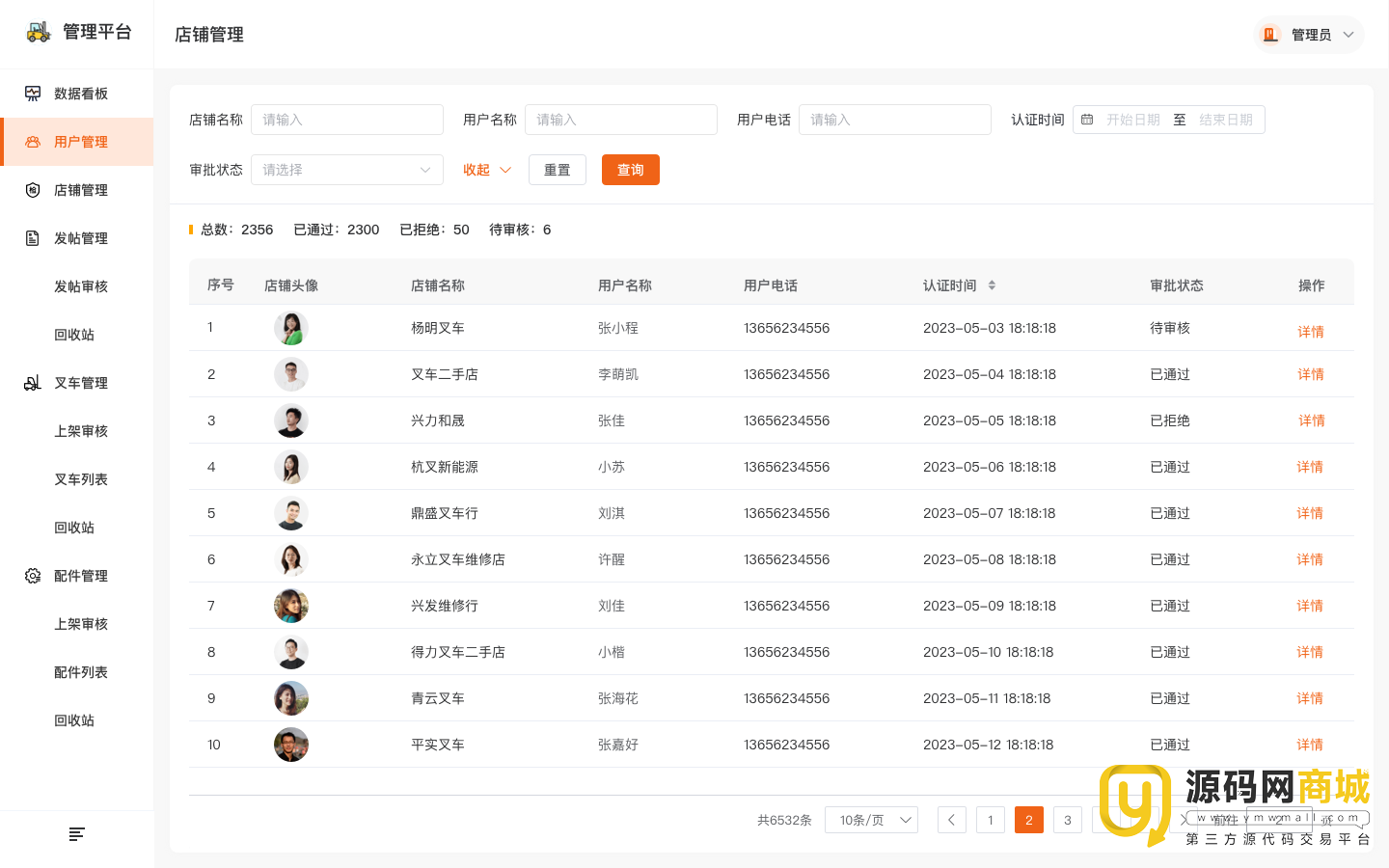Open 数据看板 dashboard icon in sidebar
This screenshot has width=1389, height=868.
pyautogui.click(x=33, y=94)
